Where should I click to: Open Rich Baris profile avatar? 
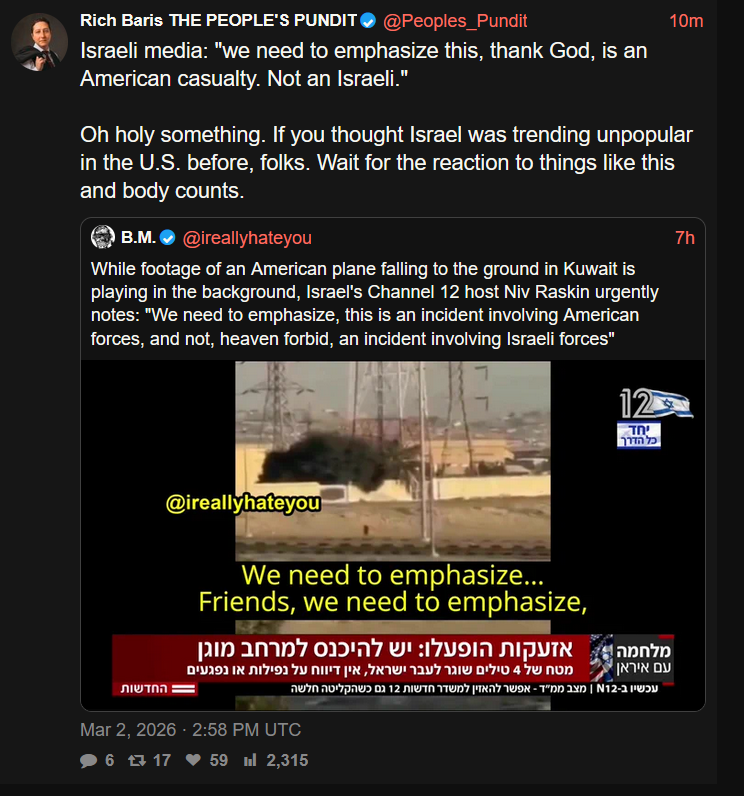point(40,42)
